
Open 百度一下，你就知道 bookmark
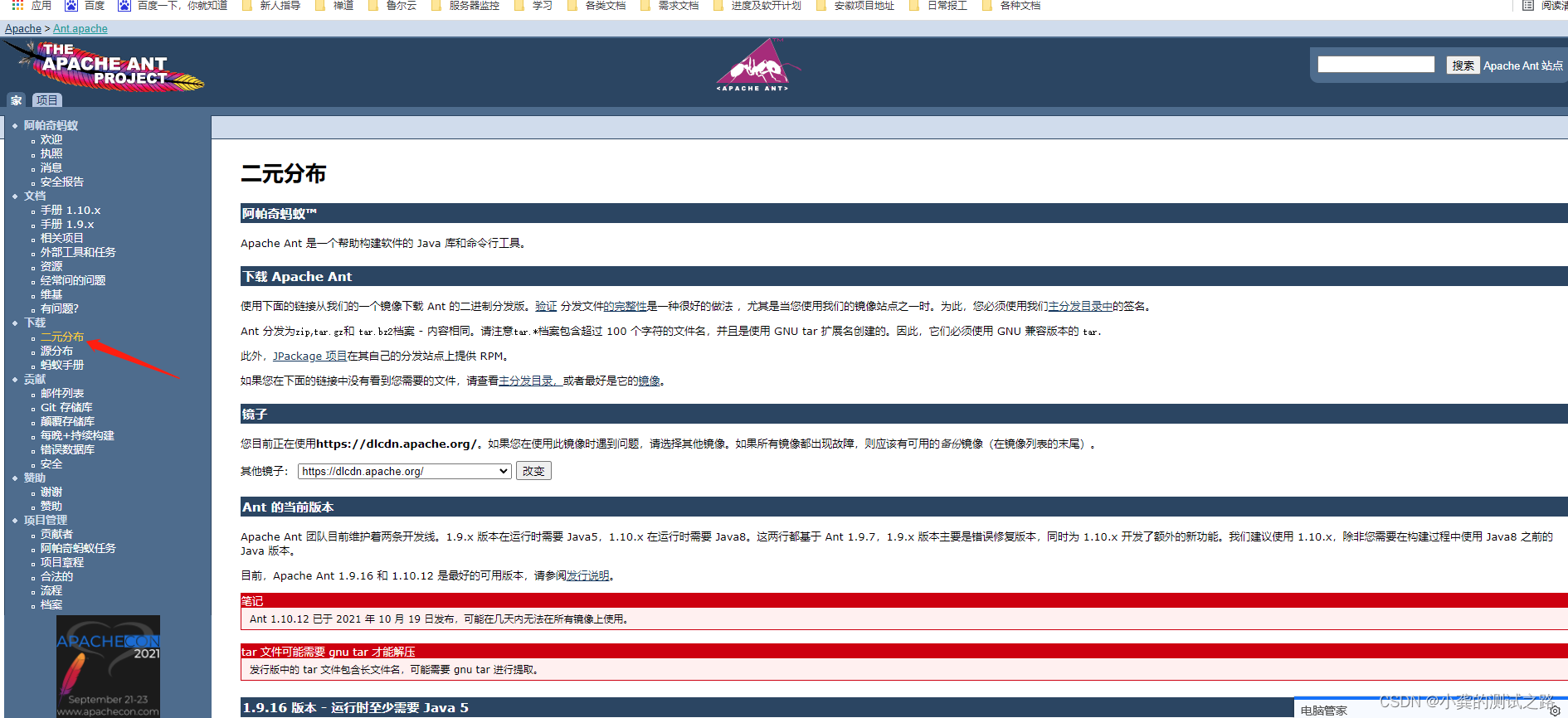pyautogui.click(x=173, y=5)
